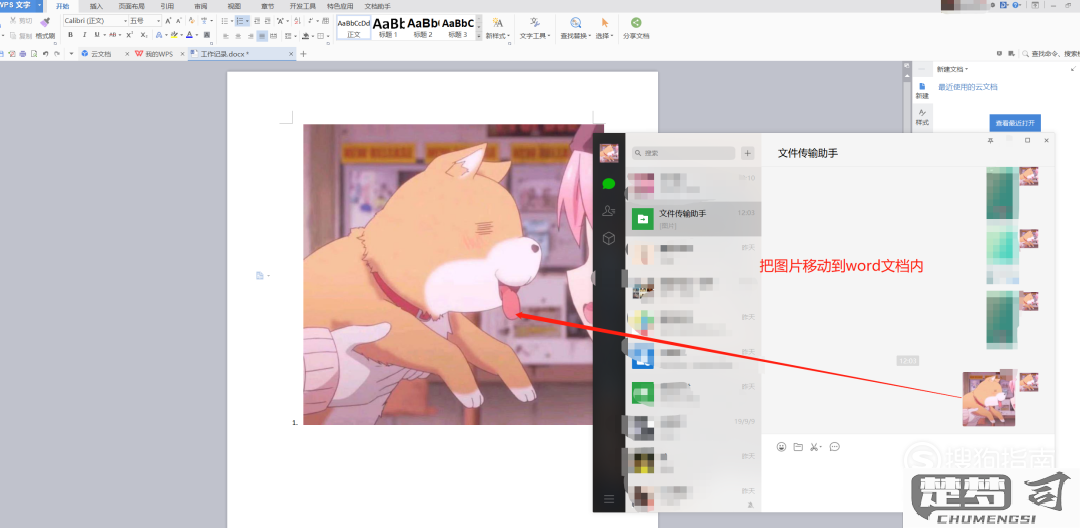The height and width of the screenshot is (528, 1080).
Task: Open chat history bubble icon in WeChat
Action: 834,447
